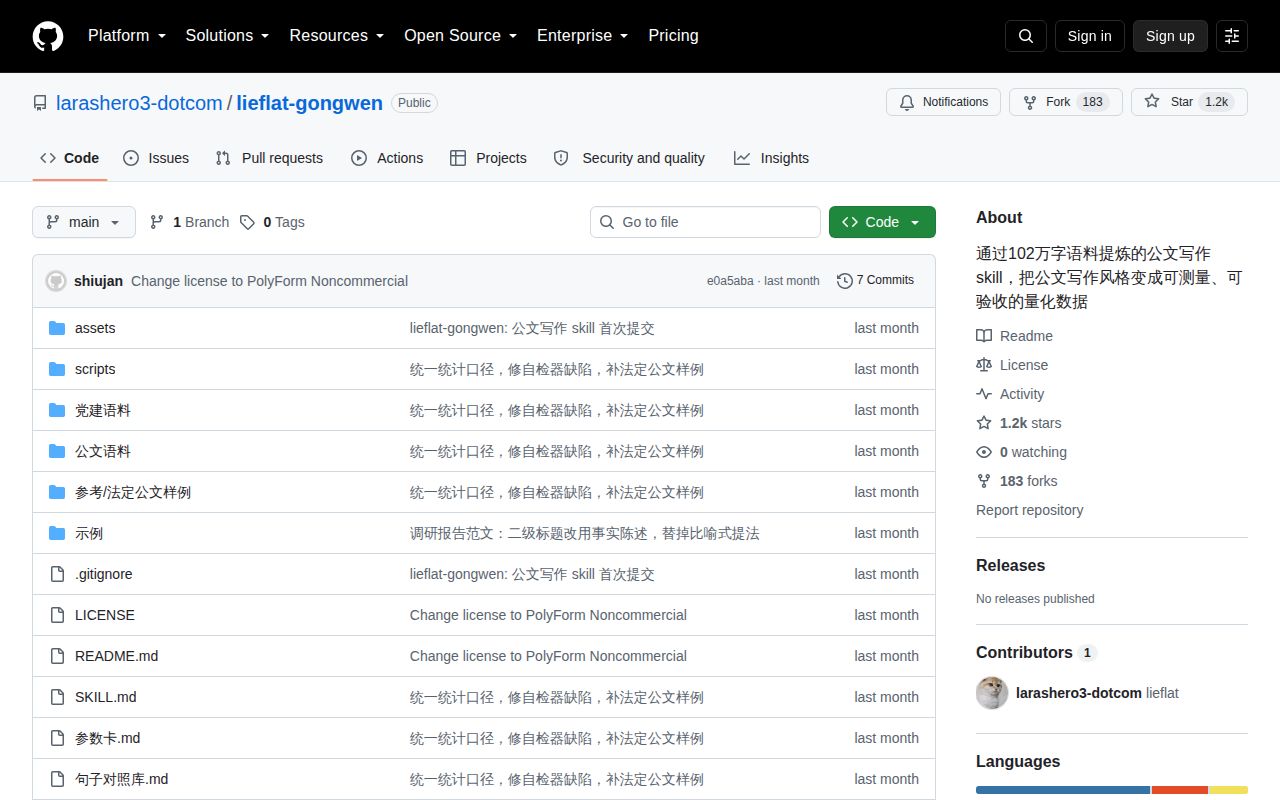The height and width of the screenshot is (800, 1280).
Task: Click the Report repository link
Action: tap(1029, 510)
